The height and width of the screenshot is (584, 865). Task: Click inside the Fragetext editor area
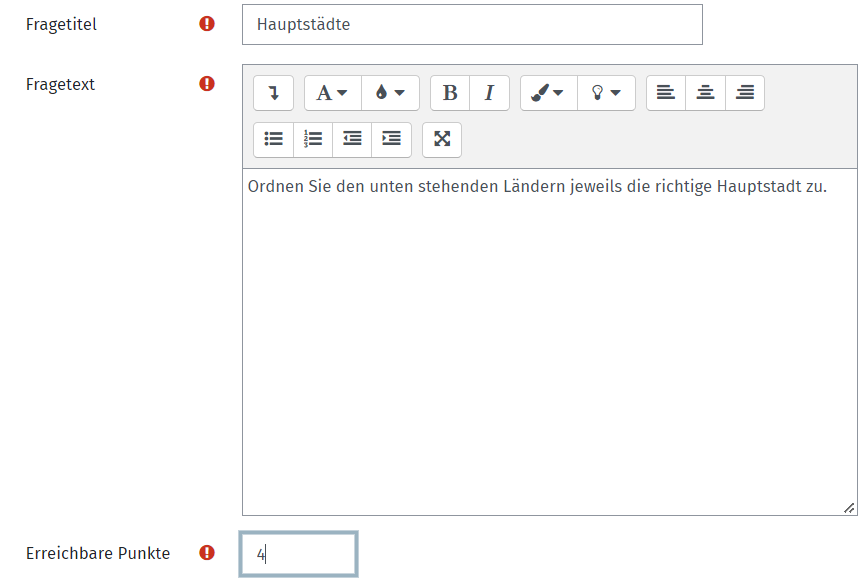coord(549,342)
